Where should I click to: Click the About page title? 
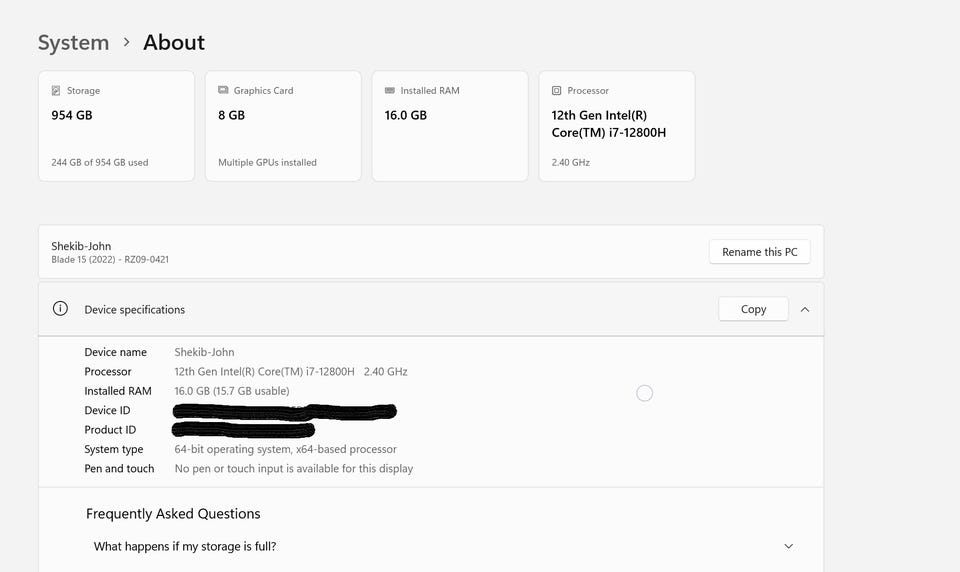[x=174, y=42]
